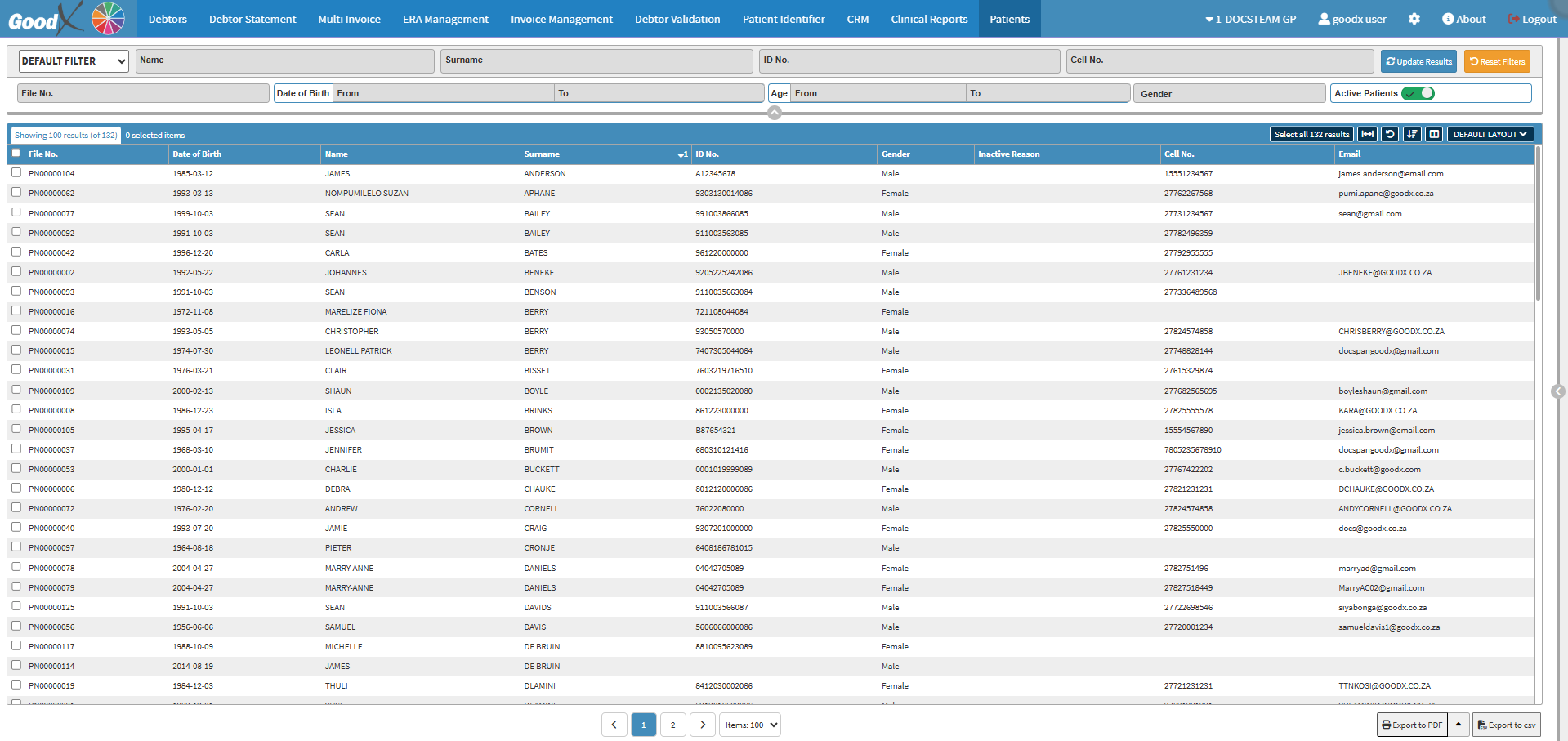Toggle the Active Patients switch
The height and width of the screenshot is (741, 1568).
(x=1418, y=93)
